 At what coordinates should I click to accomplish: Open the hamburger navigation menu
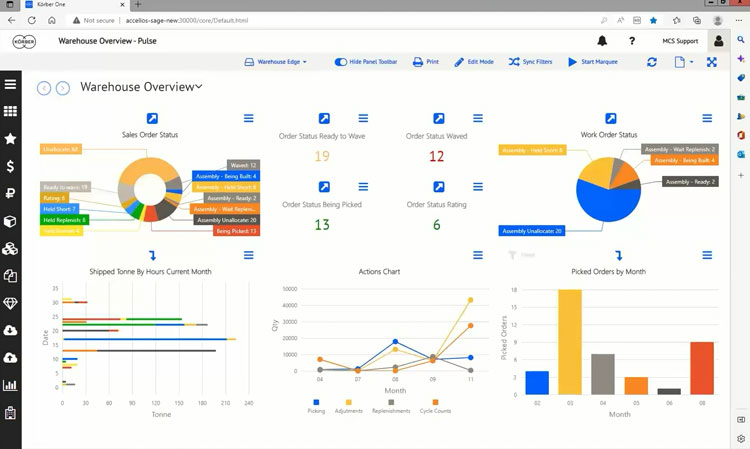pyautogui.click(x=11, y=86)
